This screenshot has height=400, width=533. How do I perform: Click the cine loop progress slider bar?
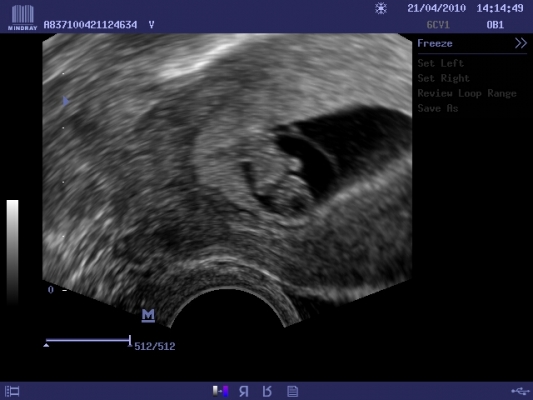88,340
